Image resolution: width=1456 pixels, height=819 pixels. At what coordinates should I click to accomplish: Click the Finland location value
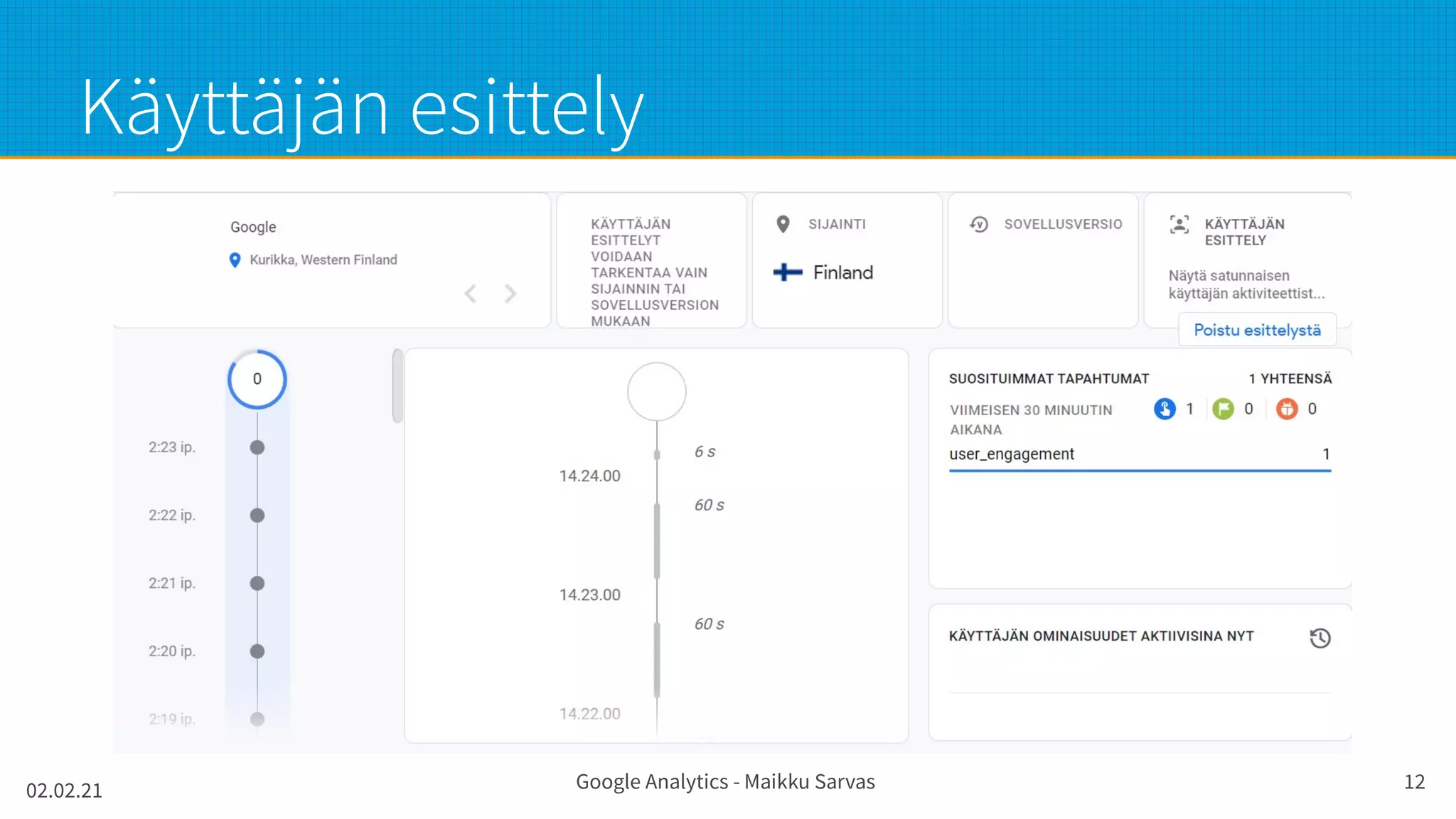tap(843, 272)
